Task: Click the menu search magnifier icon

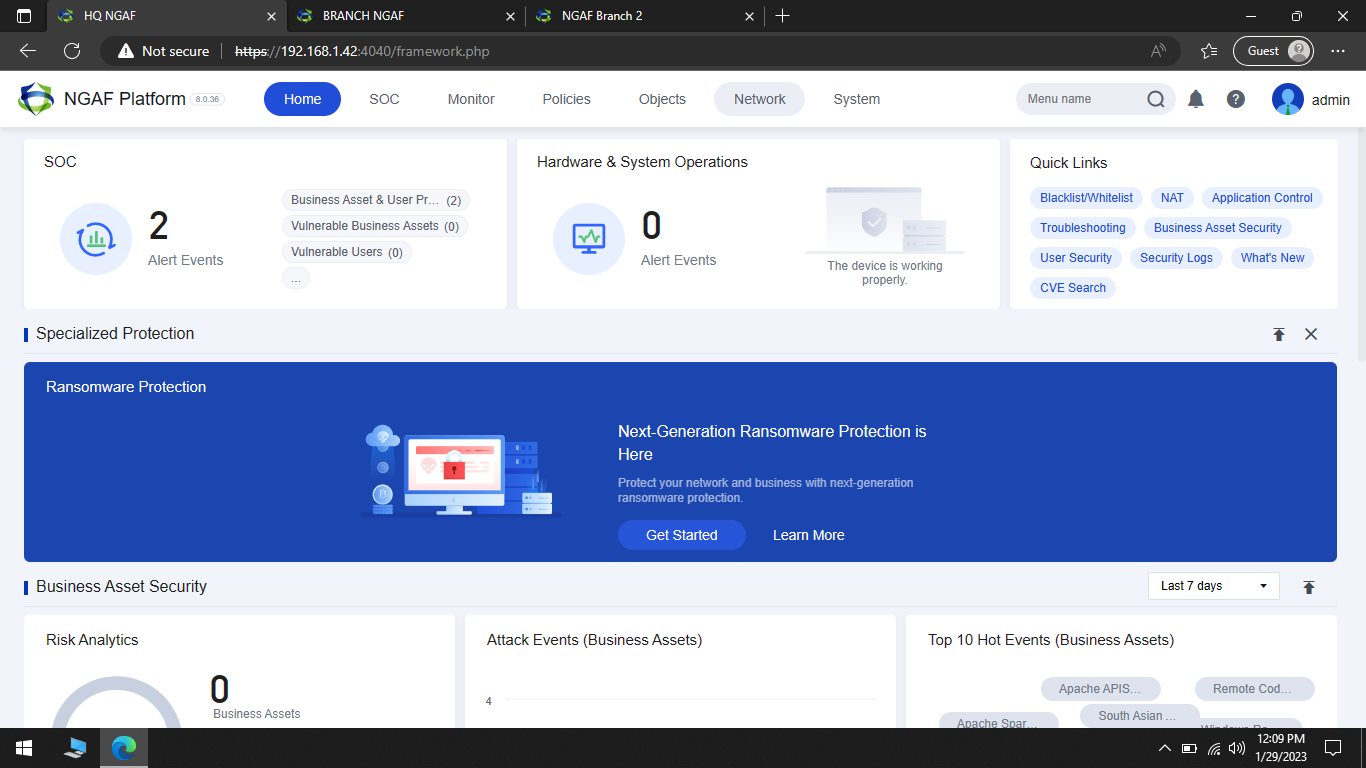Action: (1156, 99)
